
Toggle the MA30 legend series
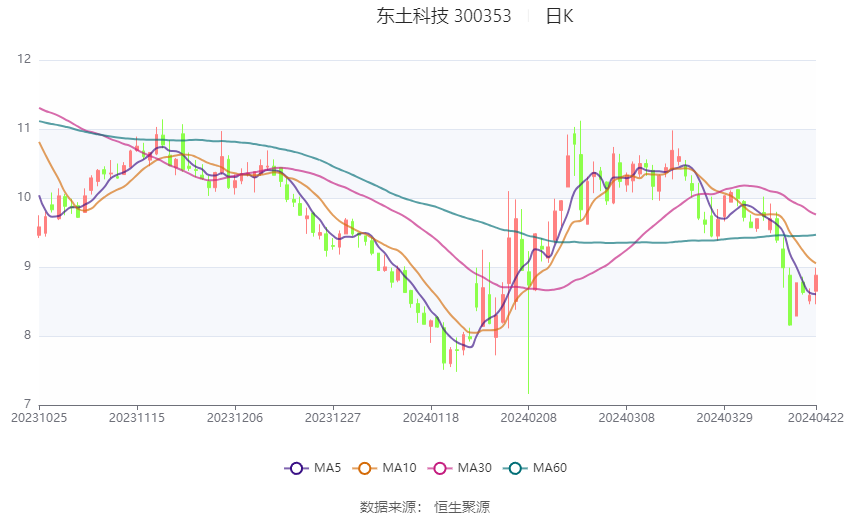coord(460,468)
